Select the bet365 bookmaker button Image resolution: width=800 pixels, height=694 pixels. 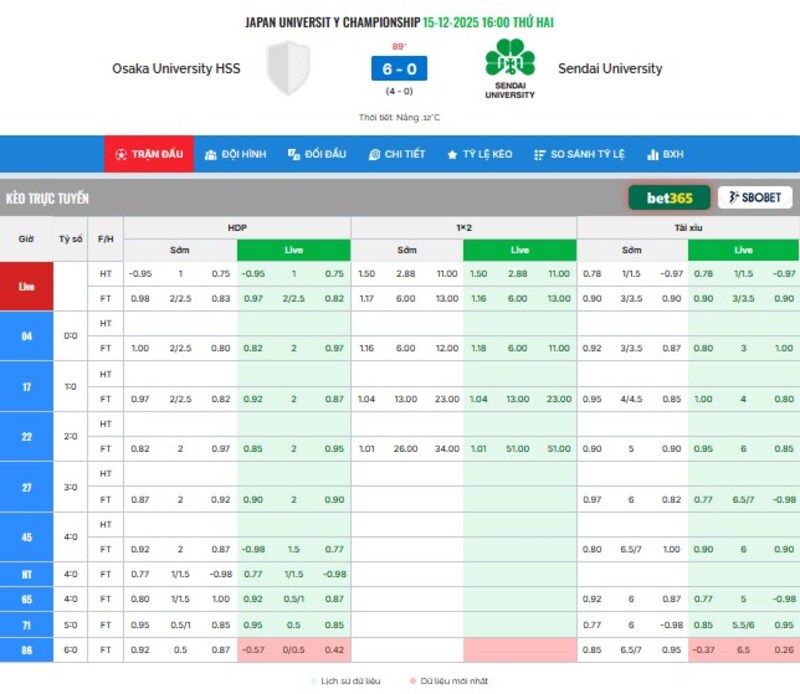tap(668, 197)
